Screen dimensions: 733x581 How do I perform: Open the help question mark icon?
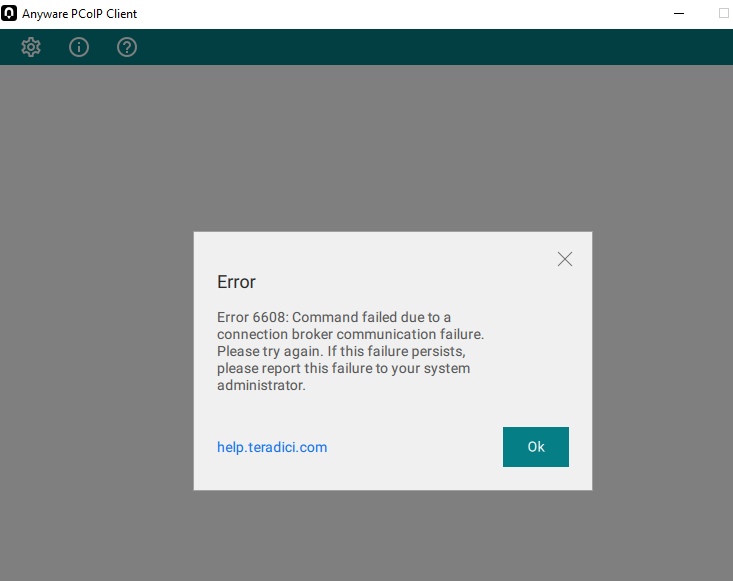point(127,47)
